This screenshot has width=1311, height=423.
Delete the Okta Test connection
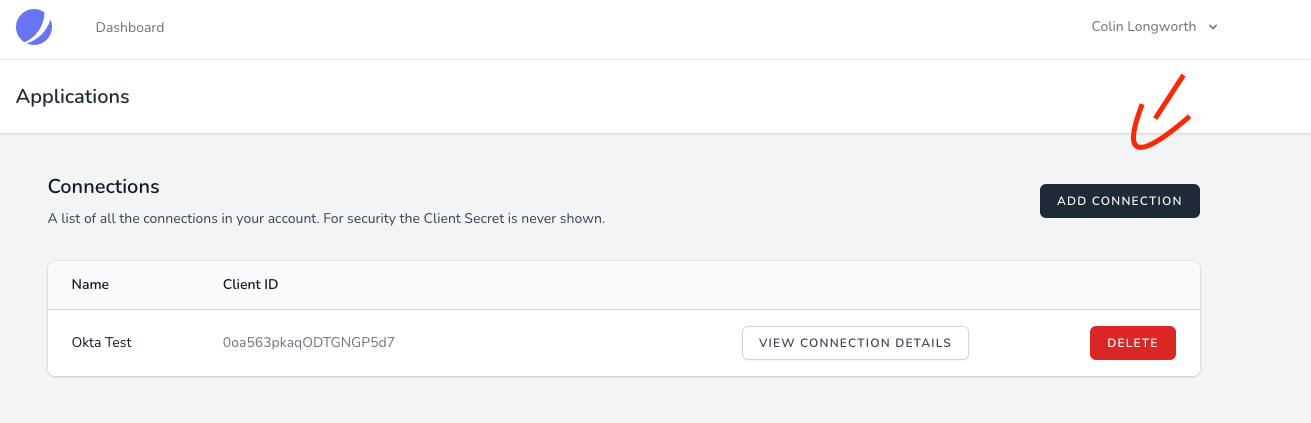click(x=1132, y=342)
